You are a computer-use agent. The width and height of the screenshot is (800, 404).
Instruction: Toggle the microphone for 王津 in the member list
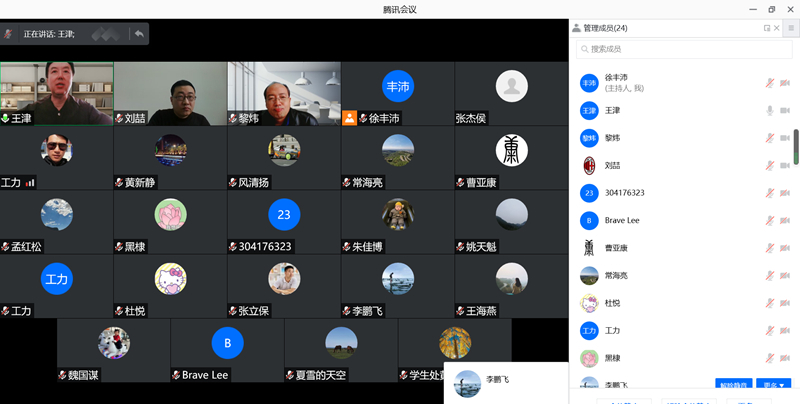tap(769, 110)
